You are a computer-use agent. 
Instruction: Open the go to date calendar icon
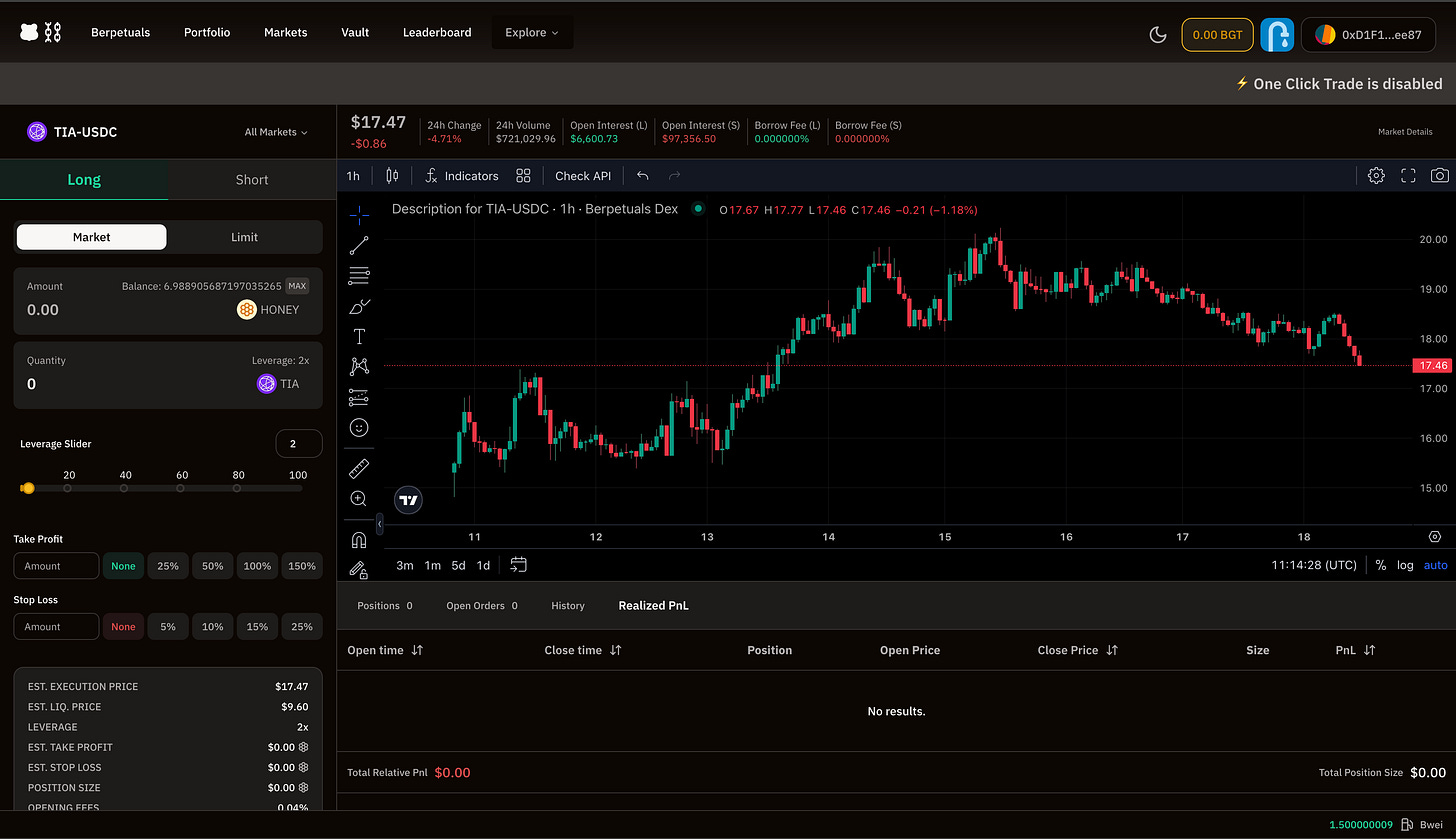tap(518, 565)
